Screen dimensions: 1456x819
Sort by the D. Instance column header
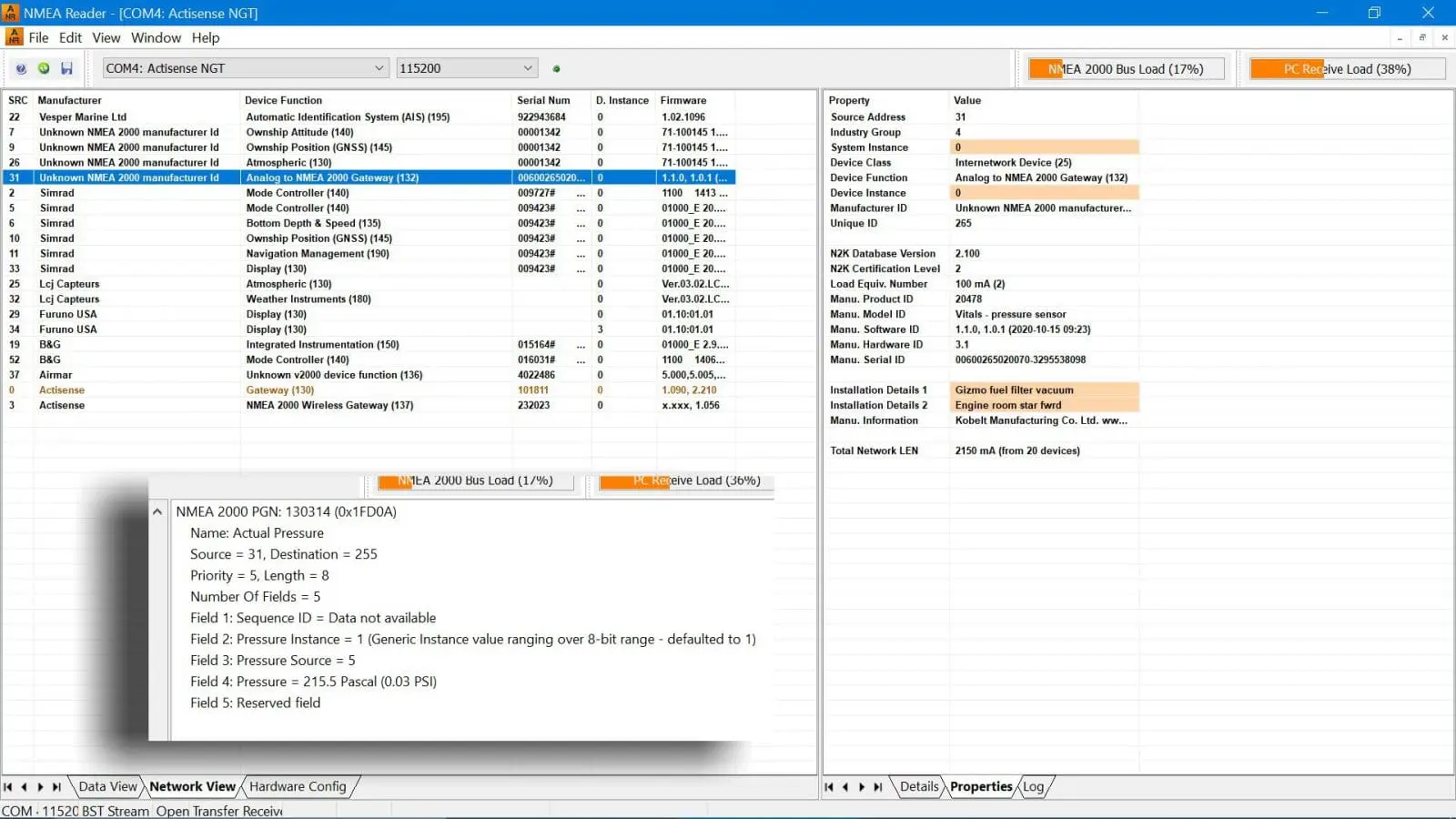pos(623,100)
